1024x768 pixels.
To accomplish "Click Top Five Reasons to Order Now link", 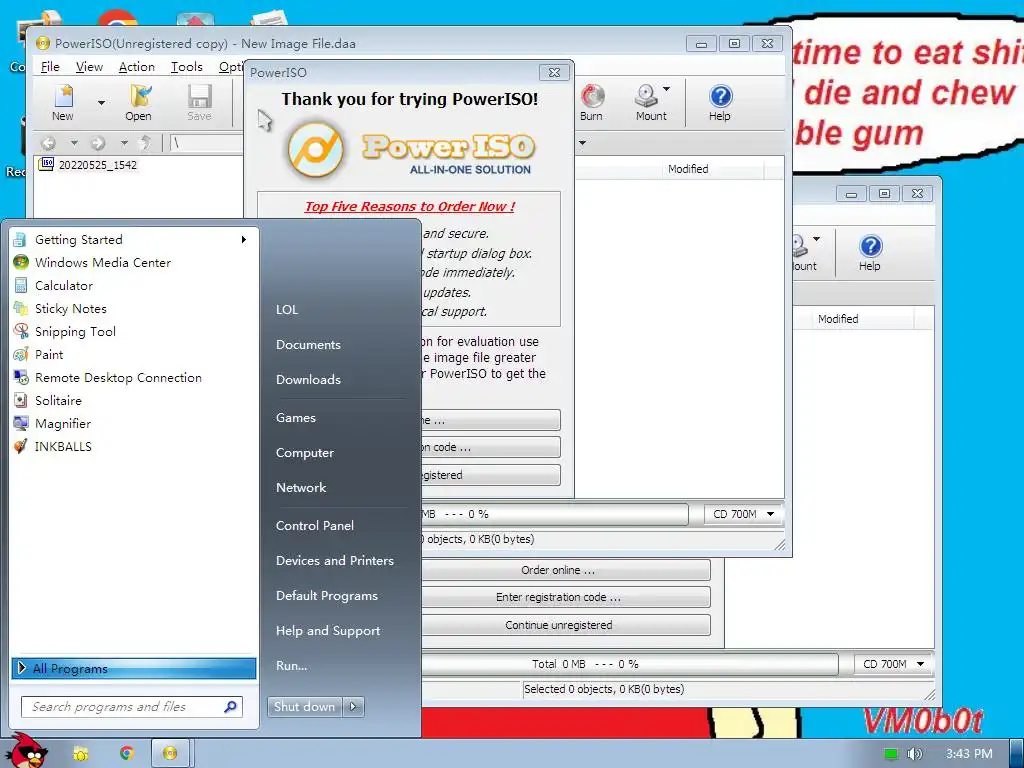I will click(409, 206).
